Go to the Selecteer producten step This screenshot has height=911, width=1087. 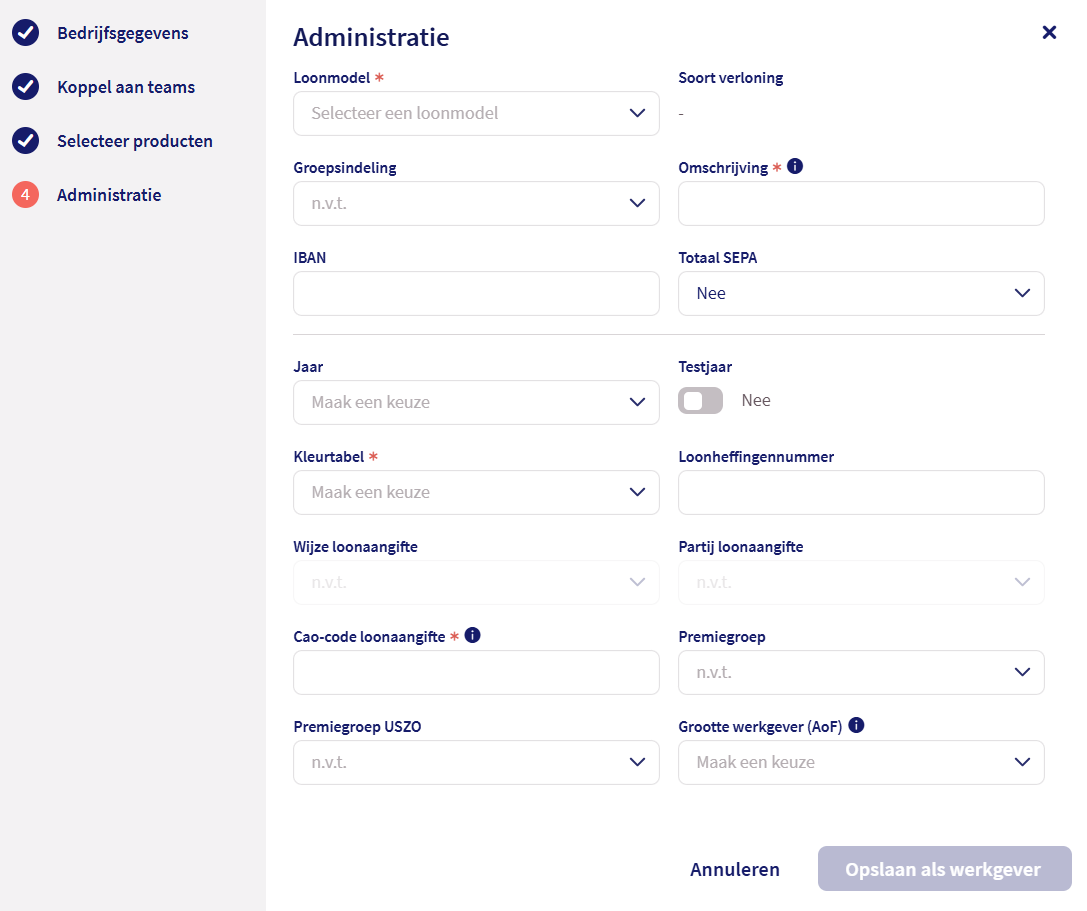click(134, 141)
